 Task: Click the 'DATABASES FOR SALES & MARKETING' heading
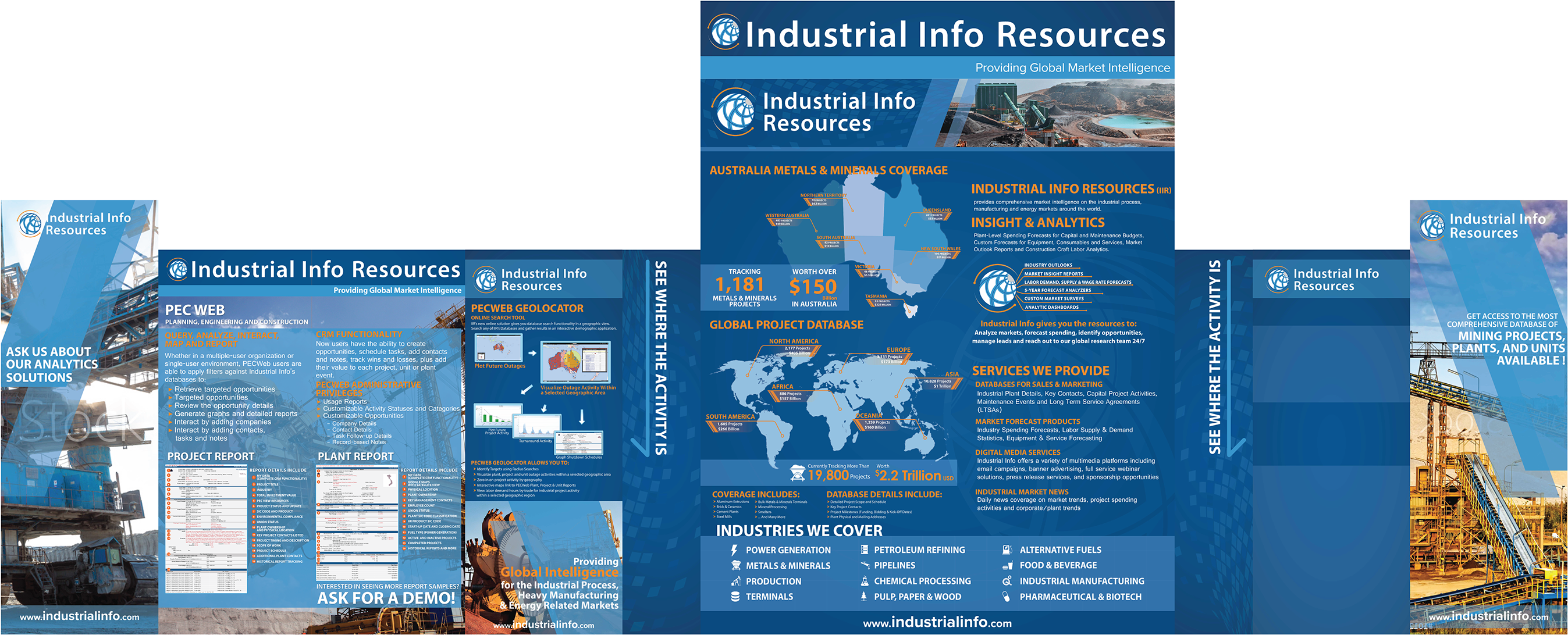click(x=1039, y=384)
